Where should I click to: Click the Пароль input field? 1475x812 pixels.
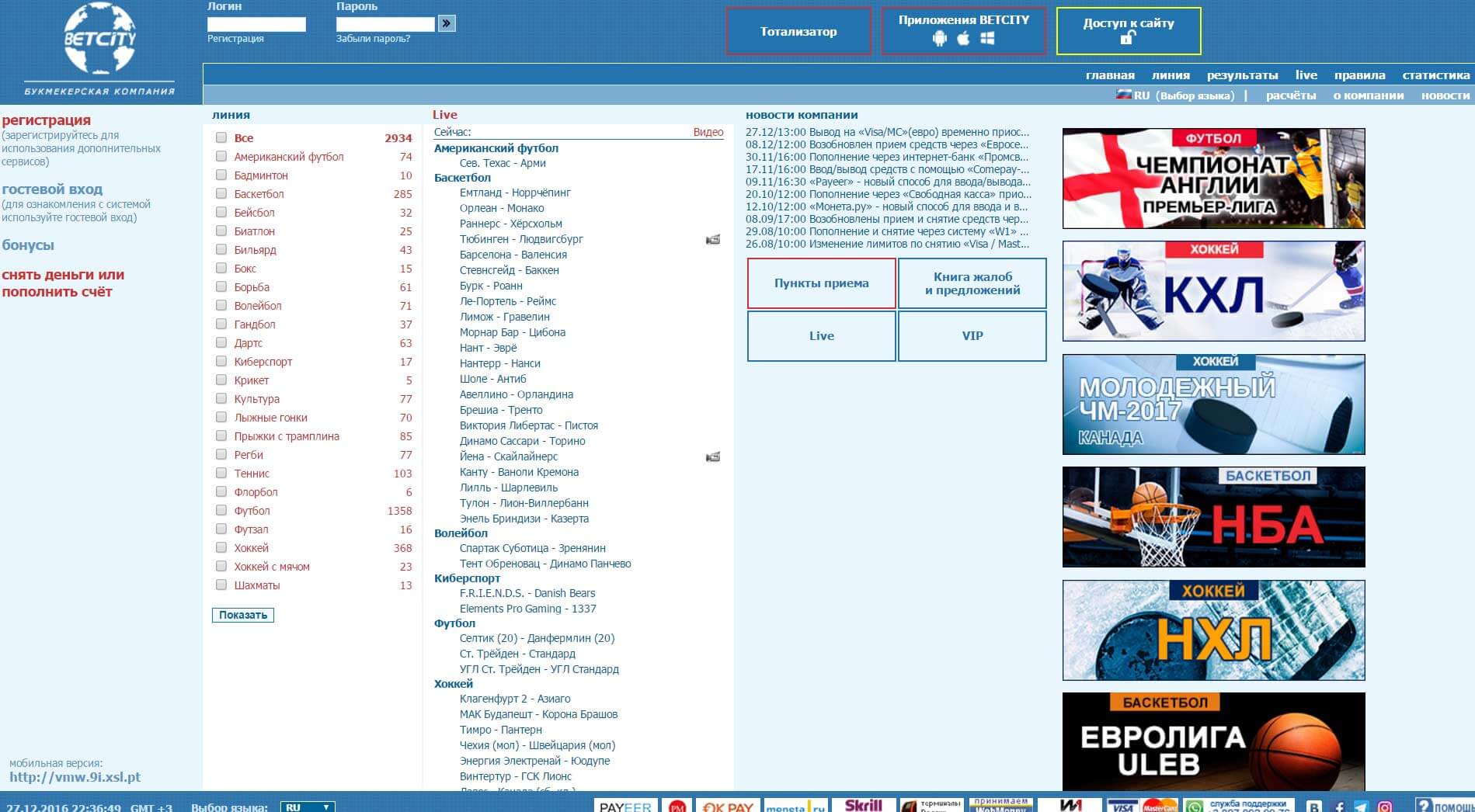[x=385, y=24]
